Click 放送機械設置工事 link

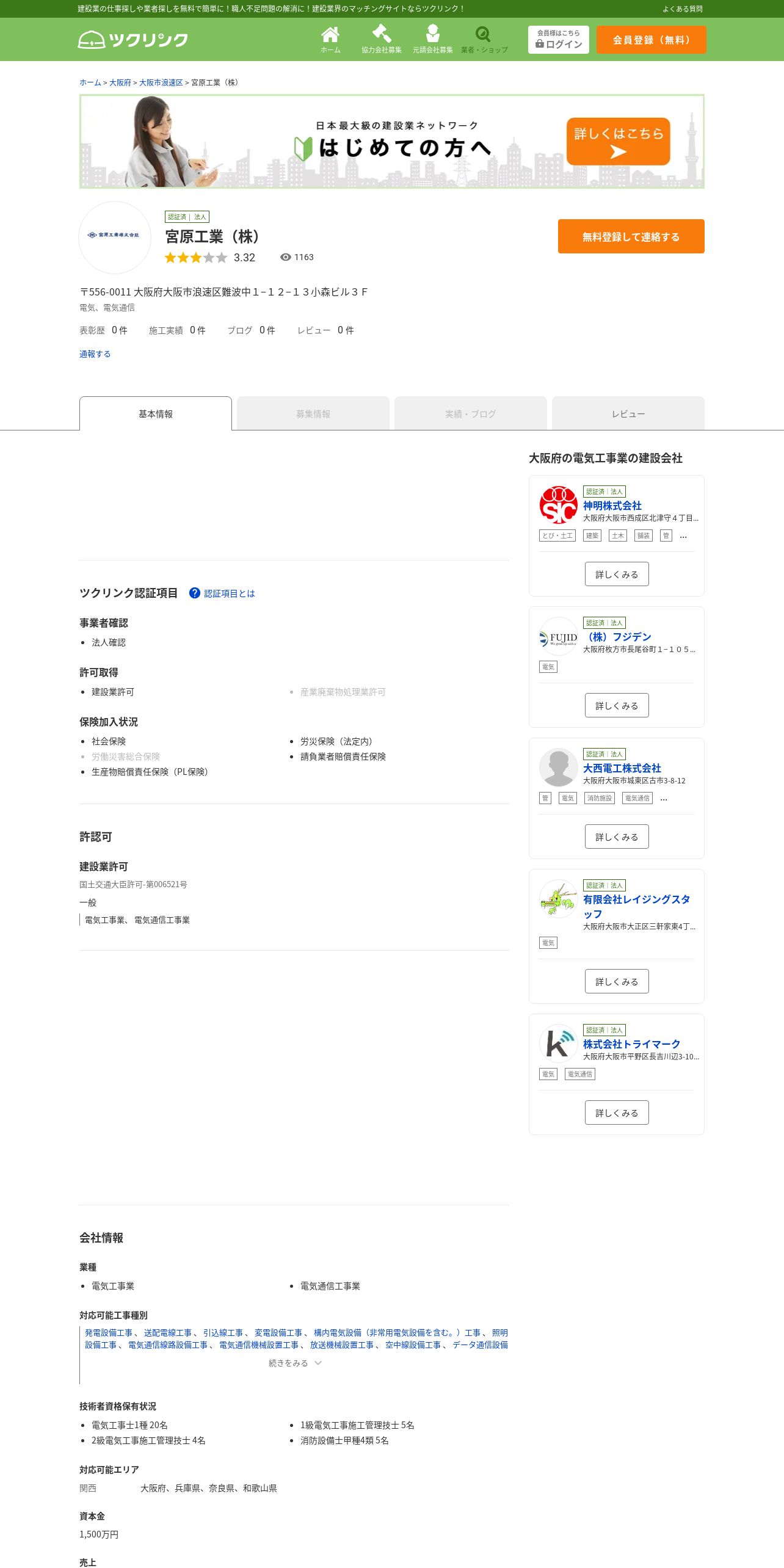[342, 1345]
